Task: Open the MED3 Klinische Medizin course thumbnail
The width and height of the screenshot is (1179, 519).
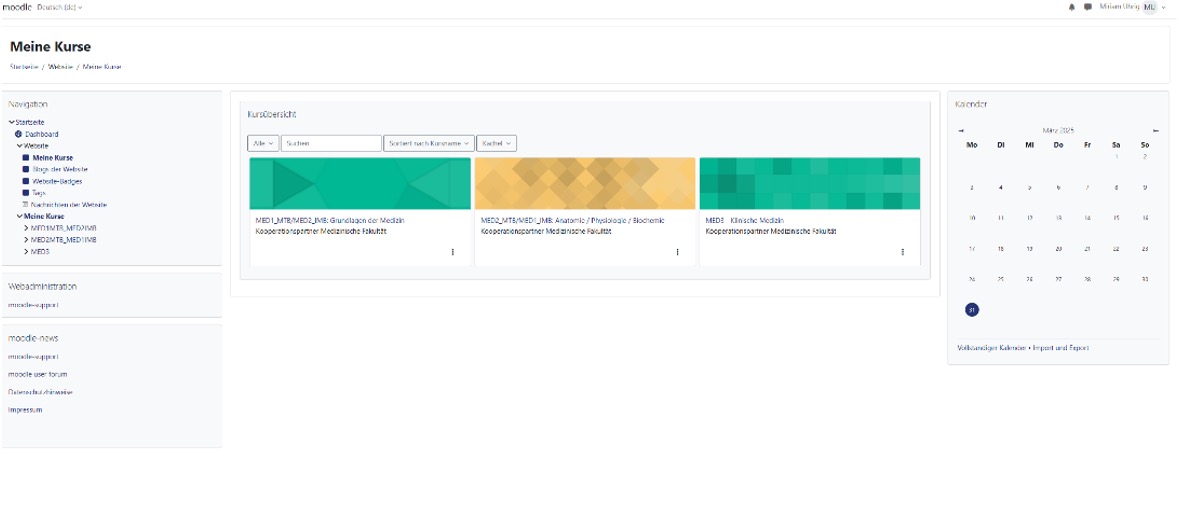Action: (x=809, y=183)
